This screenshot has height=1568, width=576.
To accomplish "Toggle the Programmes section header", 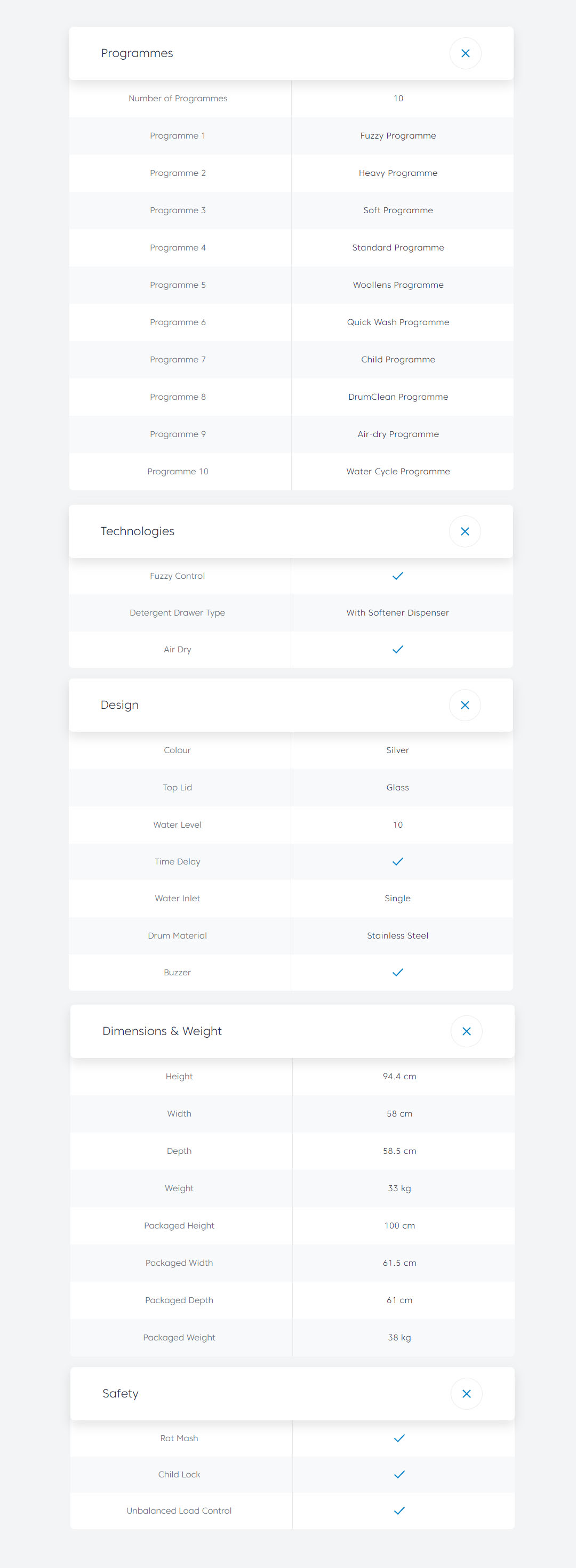I will 137,54.
